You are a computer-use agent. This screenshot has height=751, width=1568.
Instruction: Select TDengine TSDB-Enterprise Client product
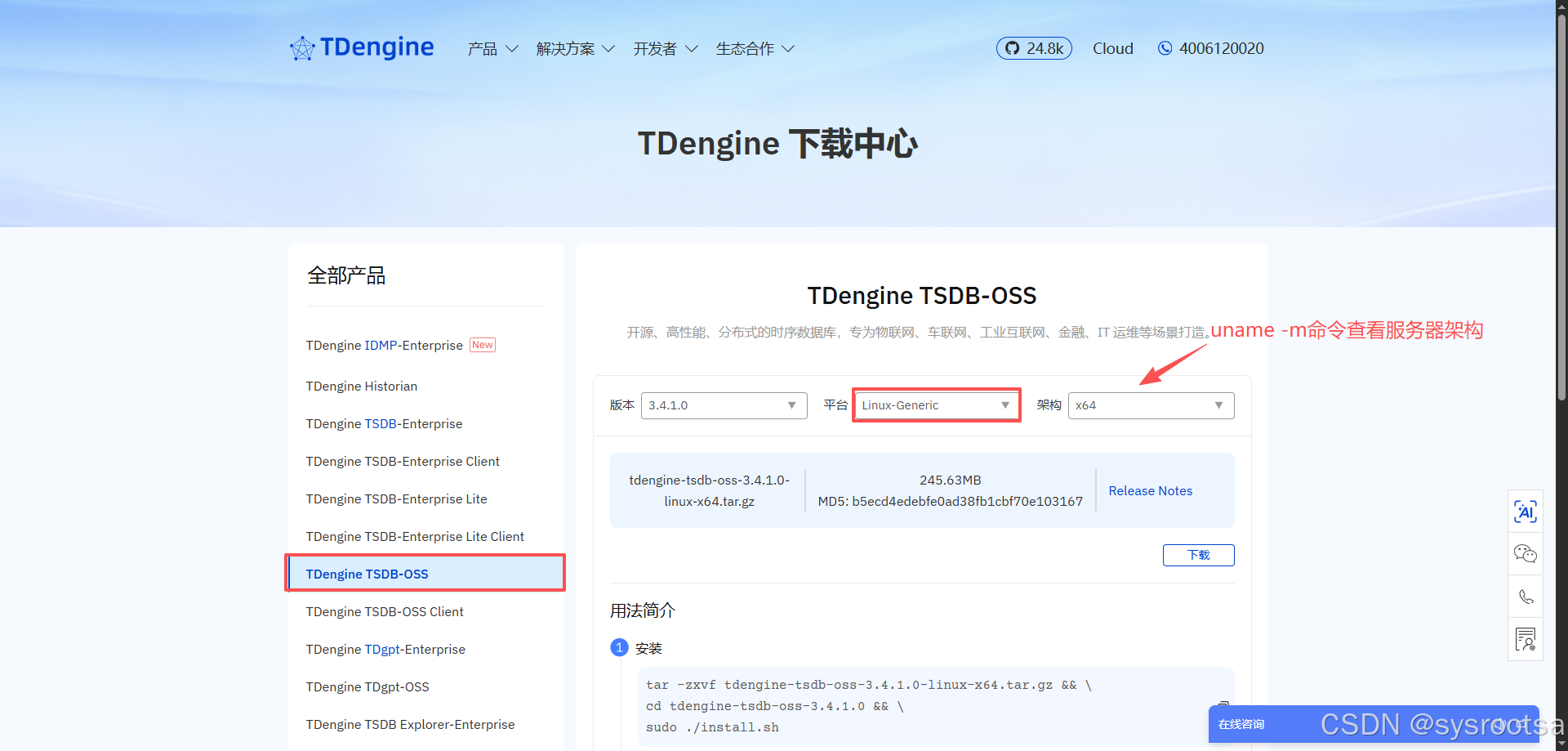[403, 461]
